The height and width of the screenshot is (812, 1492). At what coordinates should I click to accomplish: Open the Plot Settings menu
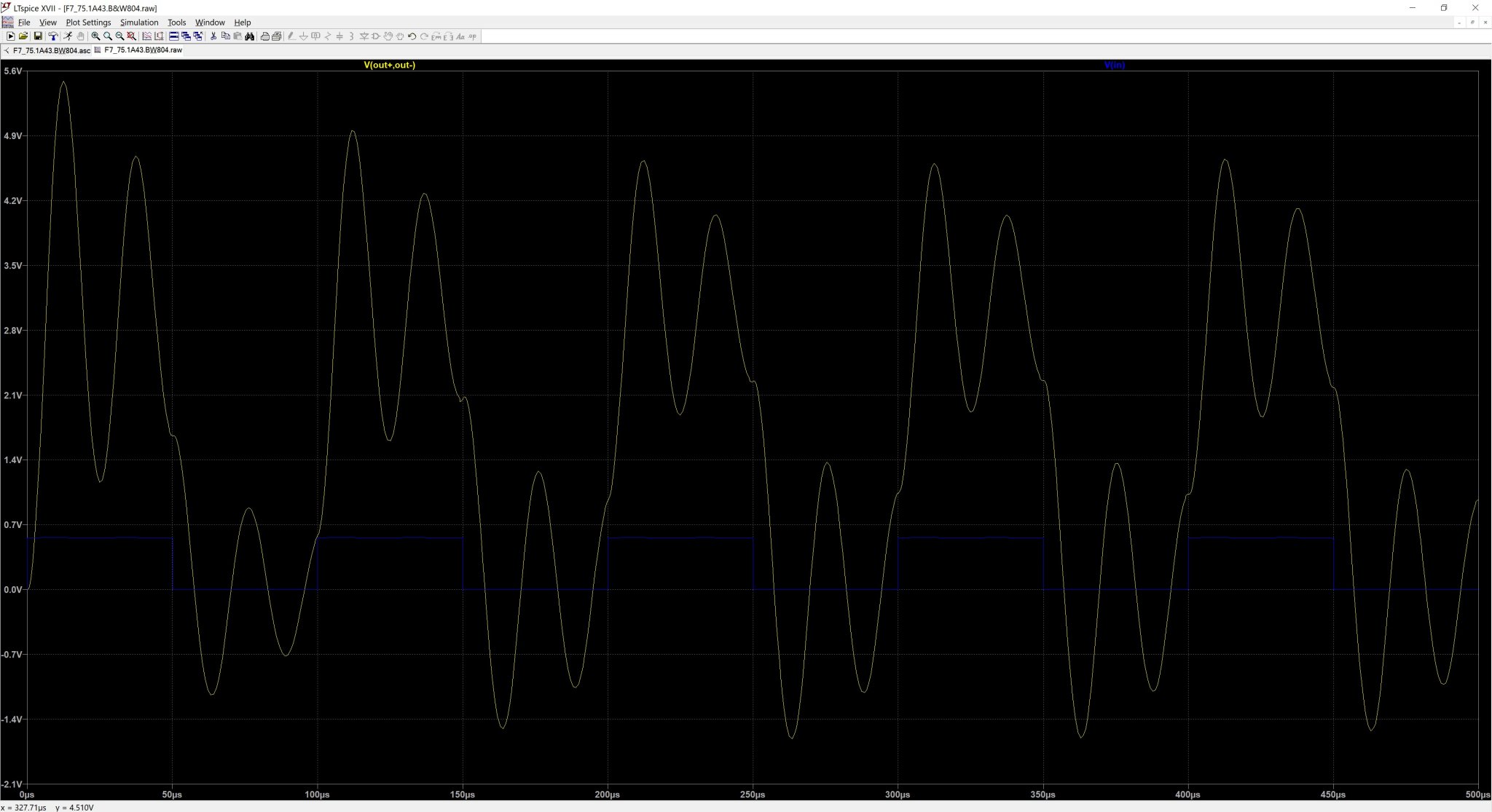pyautogui.click(x=88, y=23)
